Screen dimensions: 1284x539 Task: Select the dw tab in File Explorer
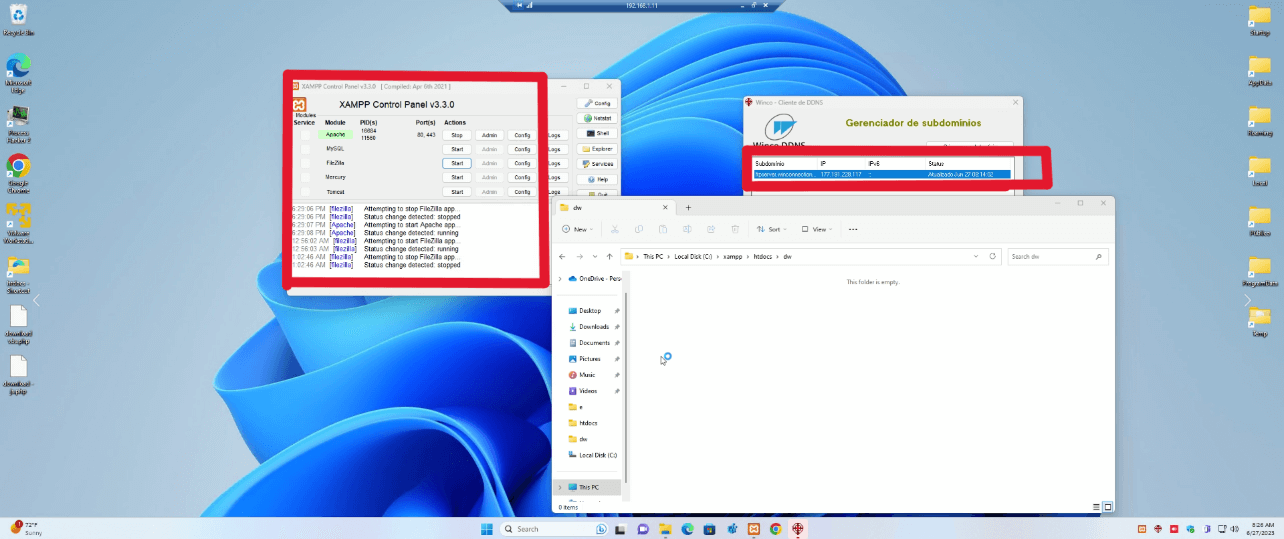(x=615, y=207)
